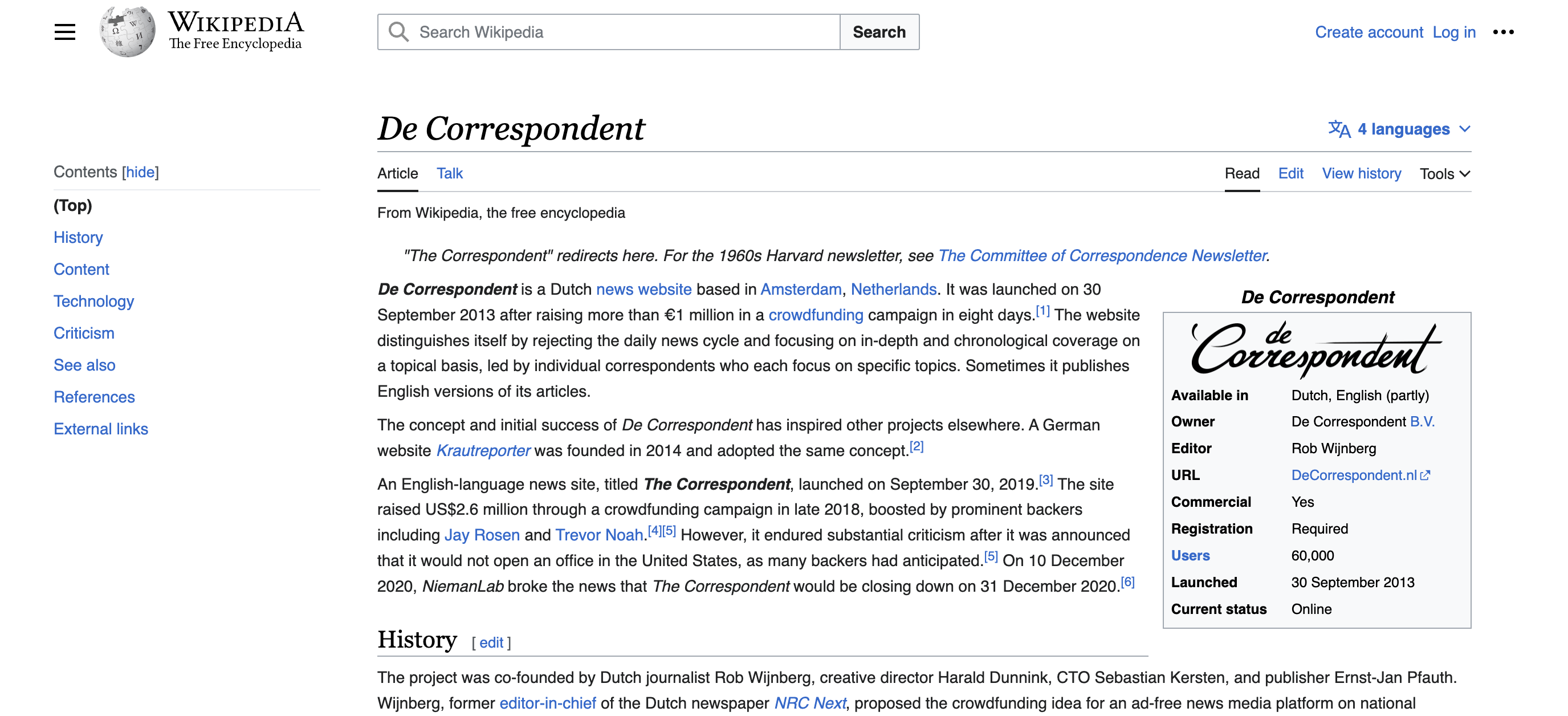1568x716 pixels.
Task: Click Create account link
Action: tap(1369, 32)
